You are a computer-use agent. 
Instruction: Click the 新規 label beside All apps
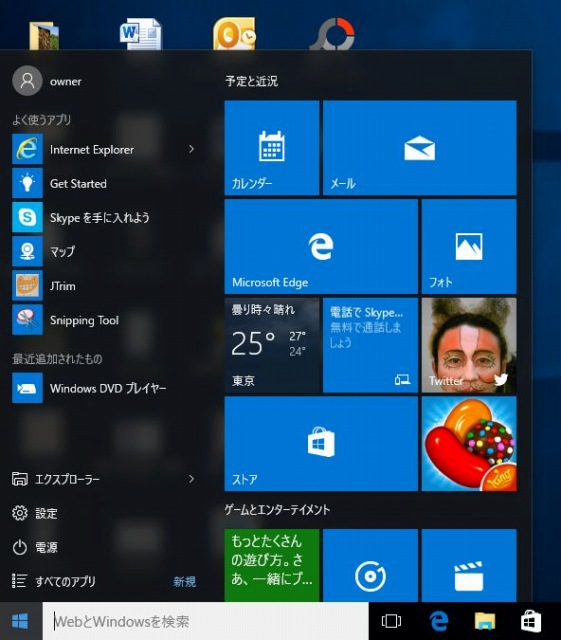pyautogui.click(x=184, y=581)
